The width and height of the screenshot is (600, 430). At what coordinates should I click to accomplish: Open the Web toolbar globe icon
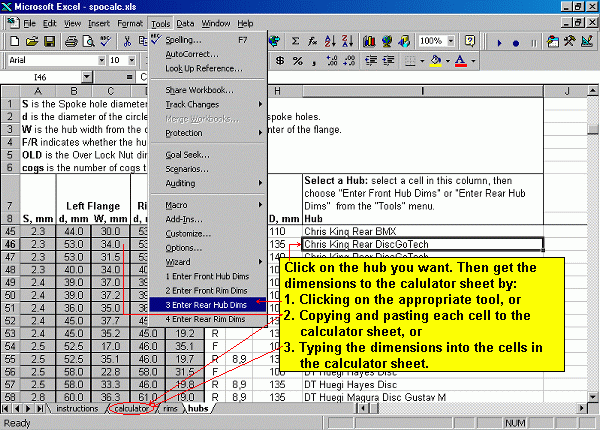click(x=274, y=41)
